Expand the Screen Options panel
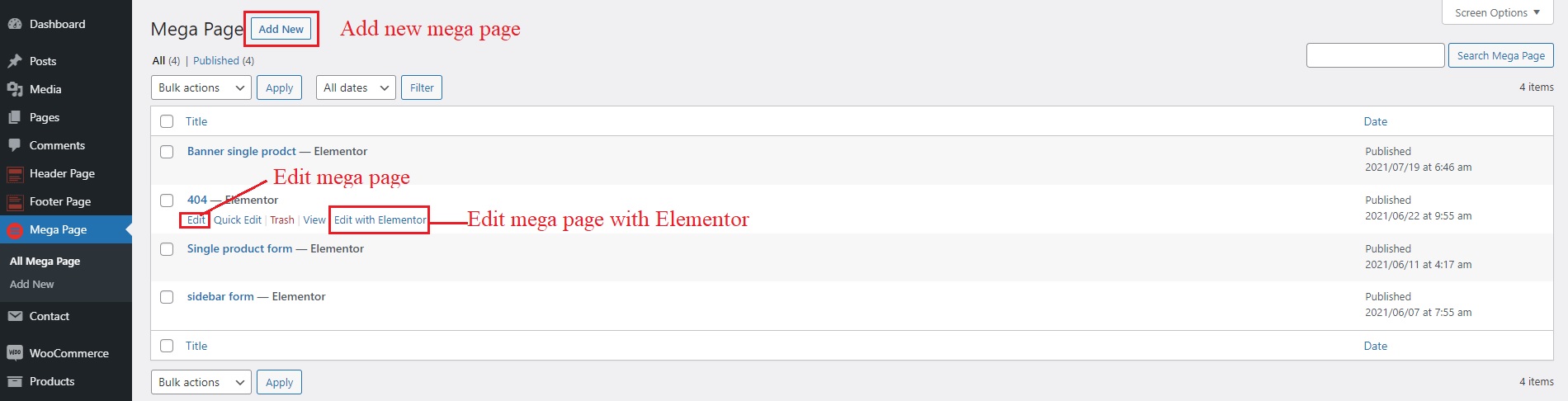The width and height of the screenshot is (1568, 401). click(1497, 12)
